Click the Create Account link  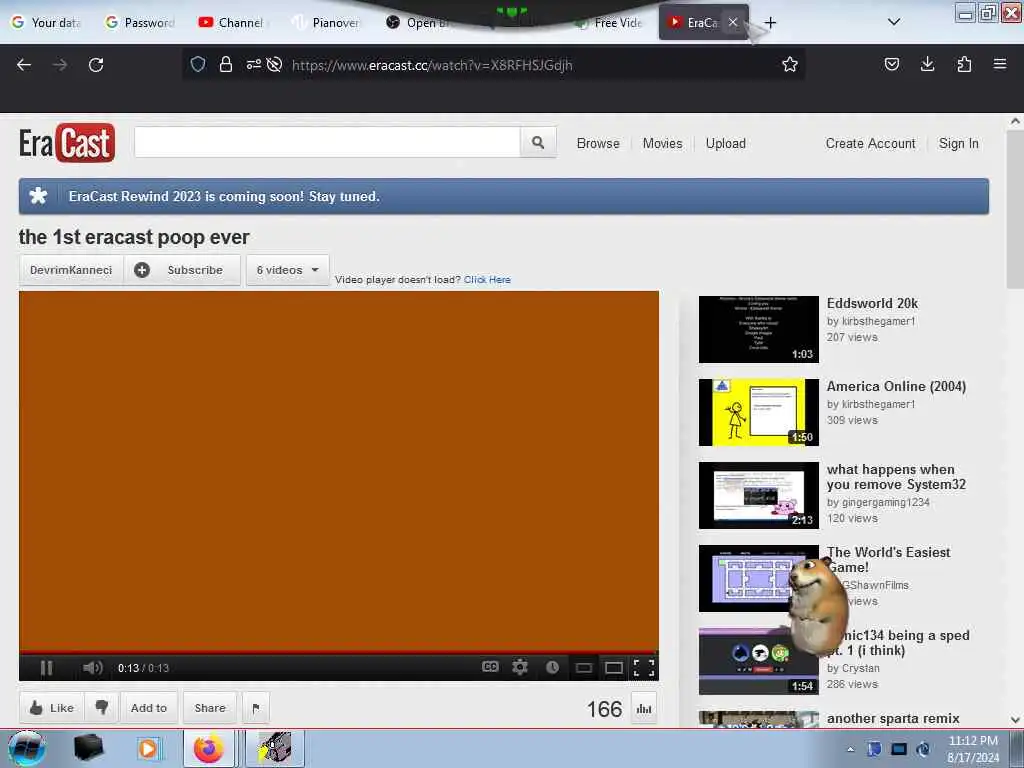(871, 144)
